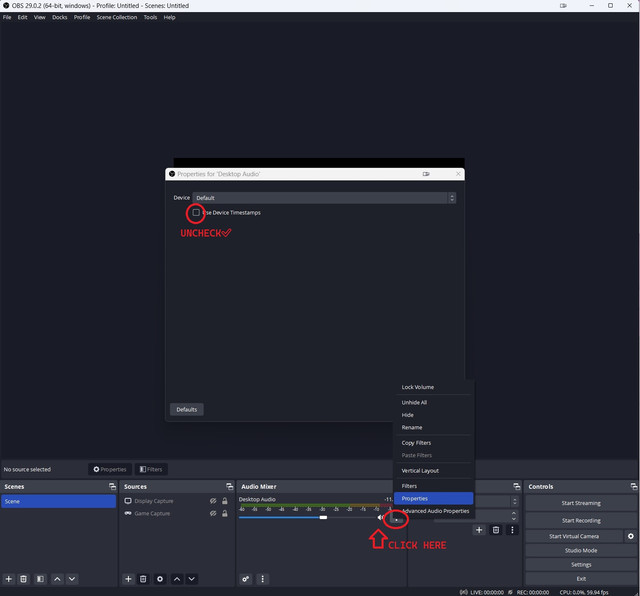Image resolution: width=640 pixels, height=596 pixels.
Task: Move scene down with the down arrow
Action: point(72,578)
